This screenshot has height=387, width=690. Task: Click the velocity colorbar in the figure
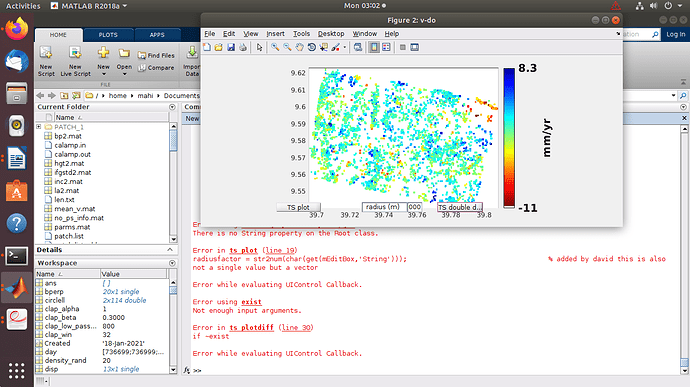click(x=509, y=137)
